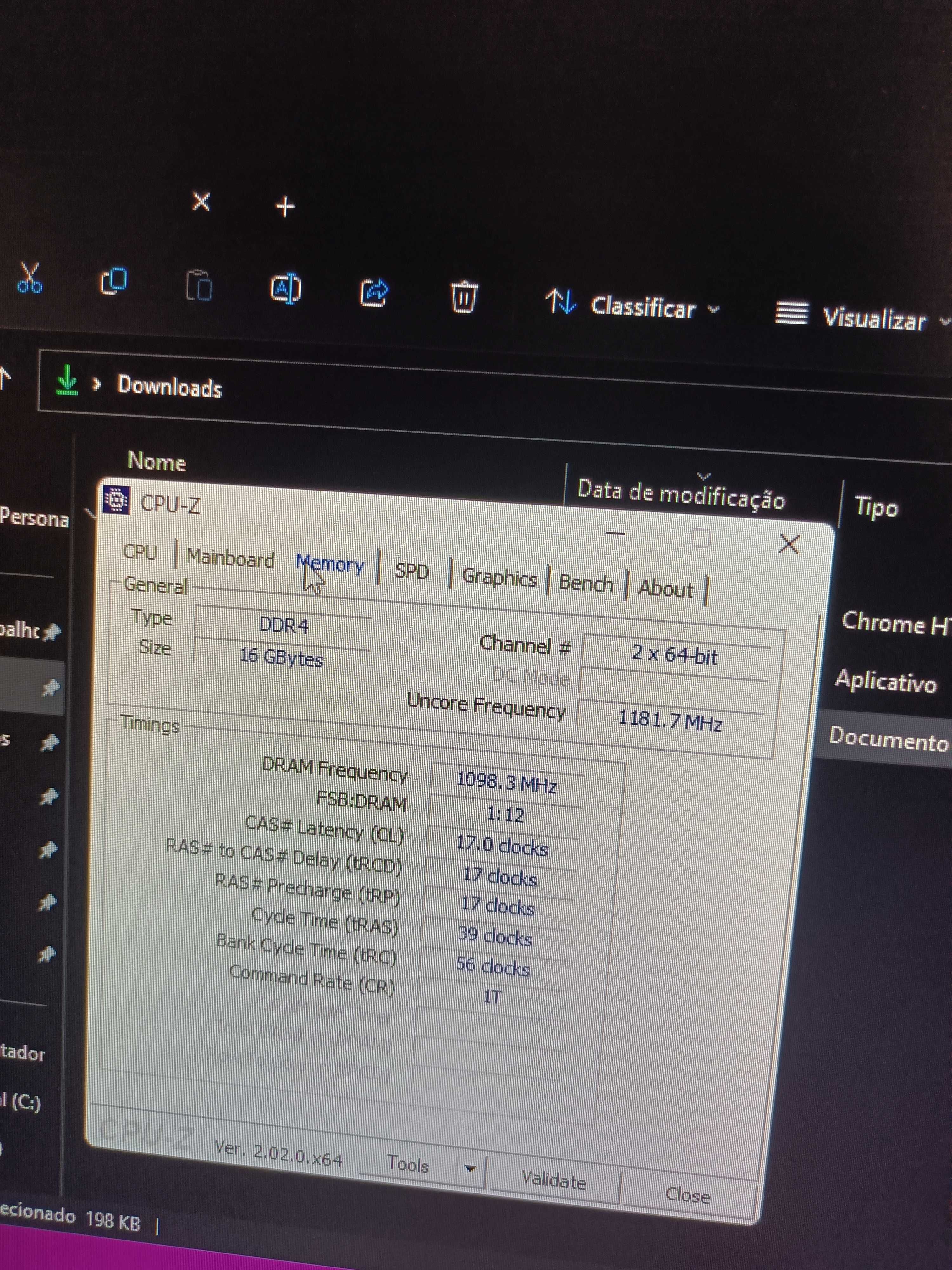Open the Graphics tab in CPU-Z

pos(499,577)
